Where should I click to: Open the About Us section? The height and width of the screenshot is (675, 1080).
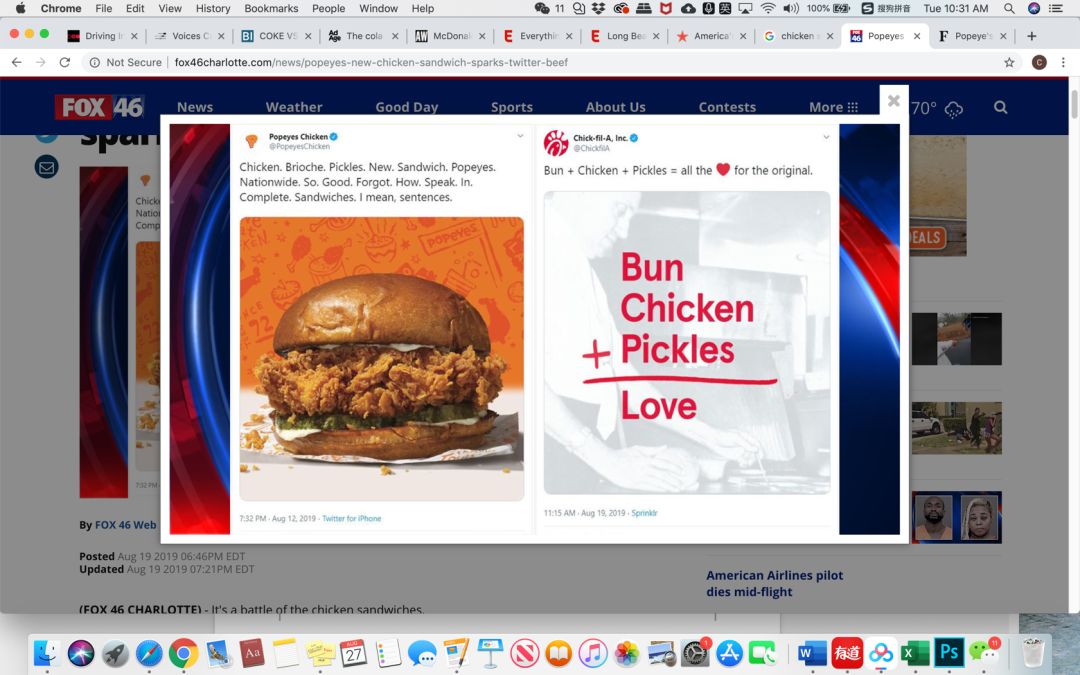[x=616, y=107]
